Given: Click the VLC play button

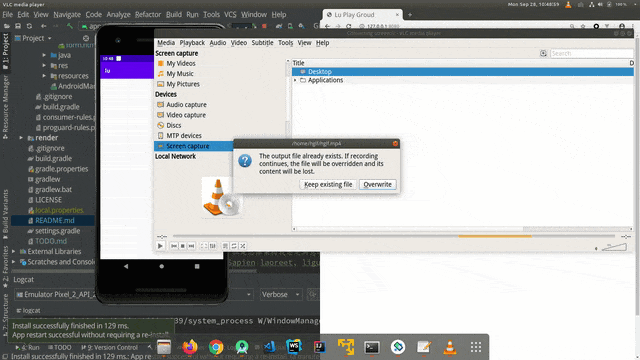Looking at the screenshot, I should (x=160, y=246).
